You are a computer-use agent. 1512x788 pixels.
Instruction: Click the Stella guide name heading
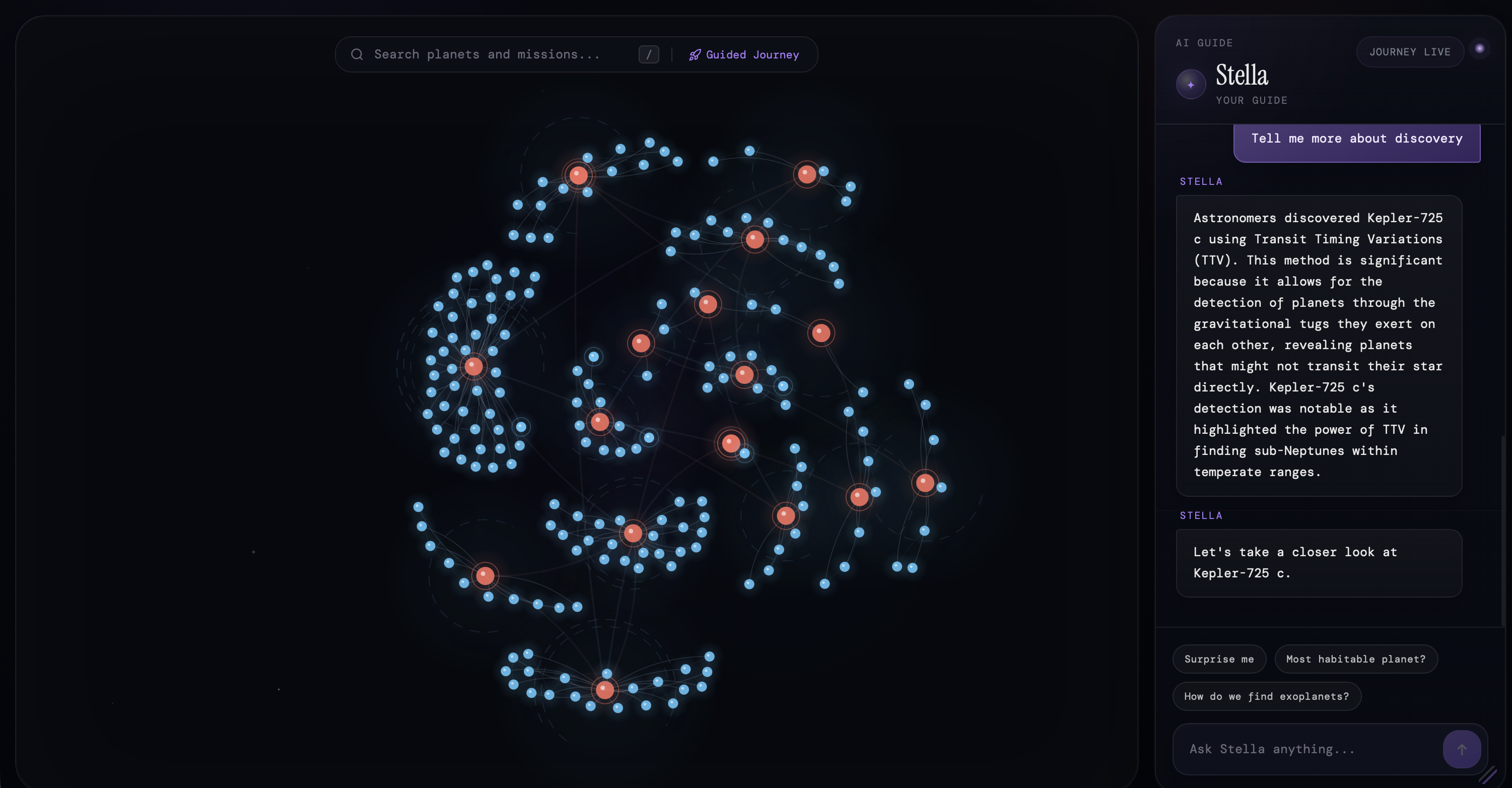tap(1242, 75)
